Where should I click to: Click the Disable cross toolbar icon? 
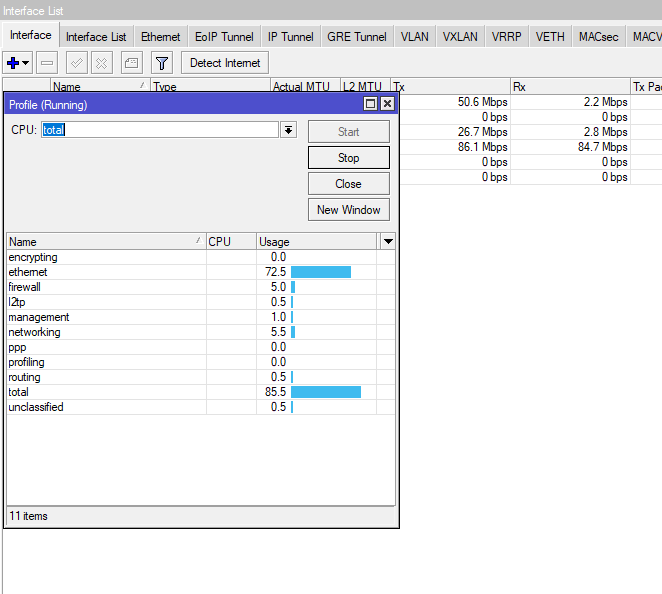point(102,63)
